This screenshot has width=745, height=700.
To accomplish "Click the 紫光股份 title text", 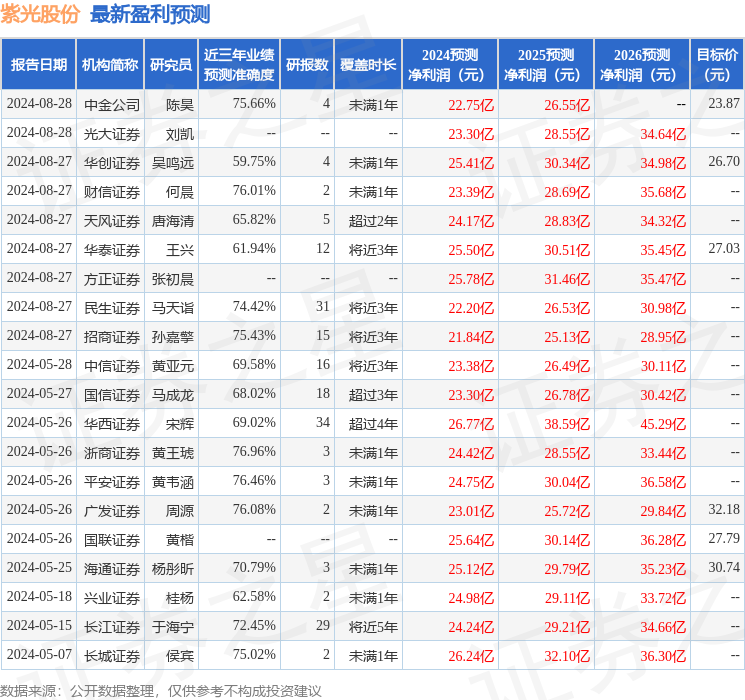I will click(40, 14).
